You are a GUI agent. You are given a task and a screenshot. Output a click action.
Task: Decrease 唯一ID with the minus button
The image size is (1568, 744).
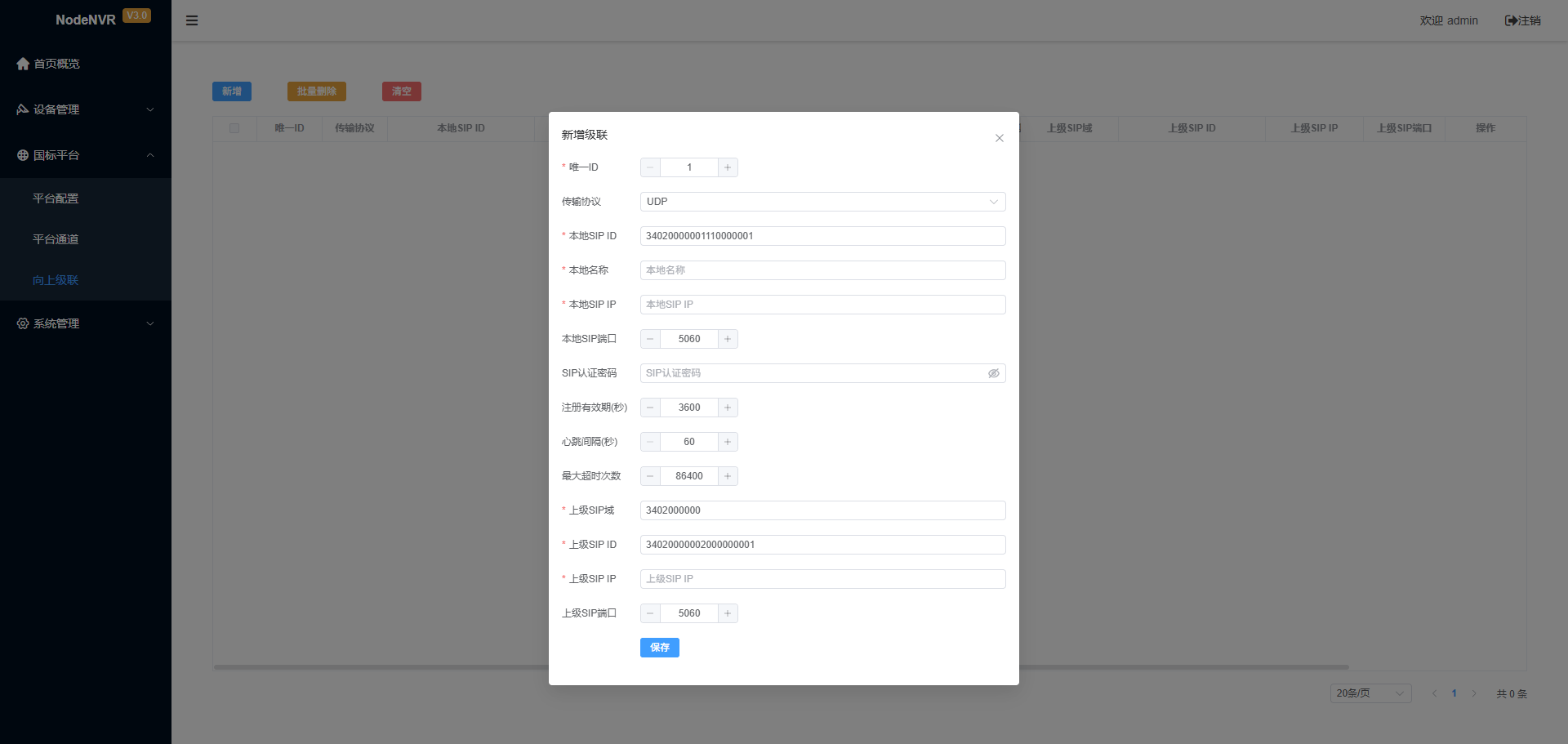651,167
